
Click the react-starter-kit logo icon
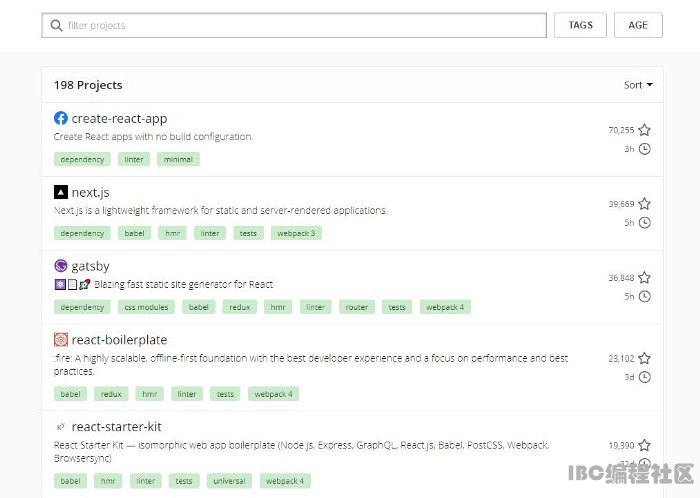(61, 427)
